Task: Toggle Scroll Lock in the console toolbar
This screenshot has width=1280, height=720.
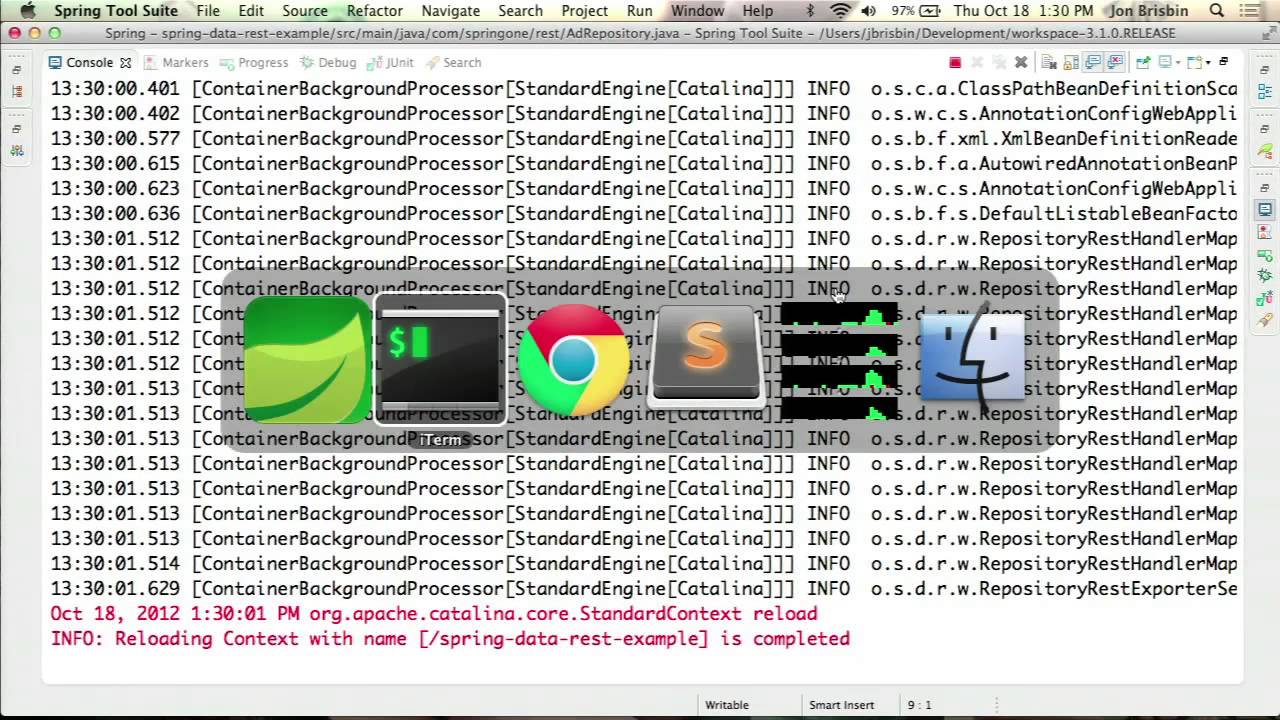Action: 1071,62
